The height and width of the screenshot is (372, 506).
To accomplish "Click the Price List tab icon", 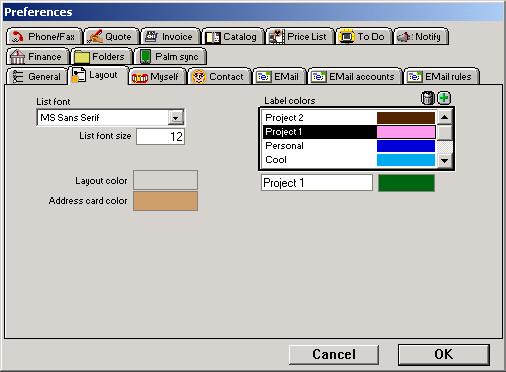I will click(x=277, y=36).
